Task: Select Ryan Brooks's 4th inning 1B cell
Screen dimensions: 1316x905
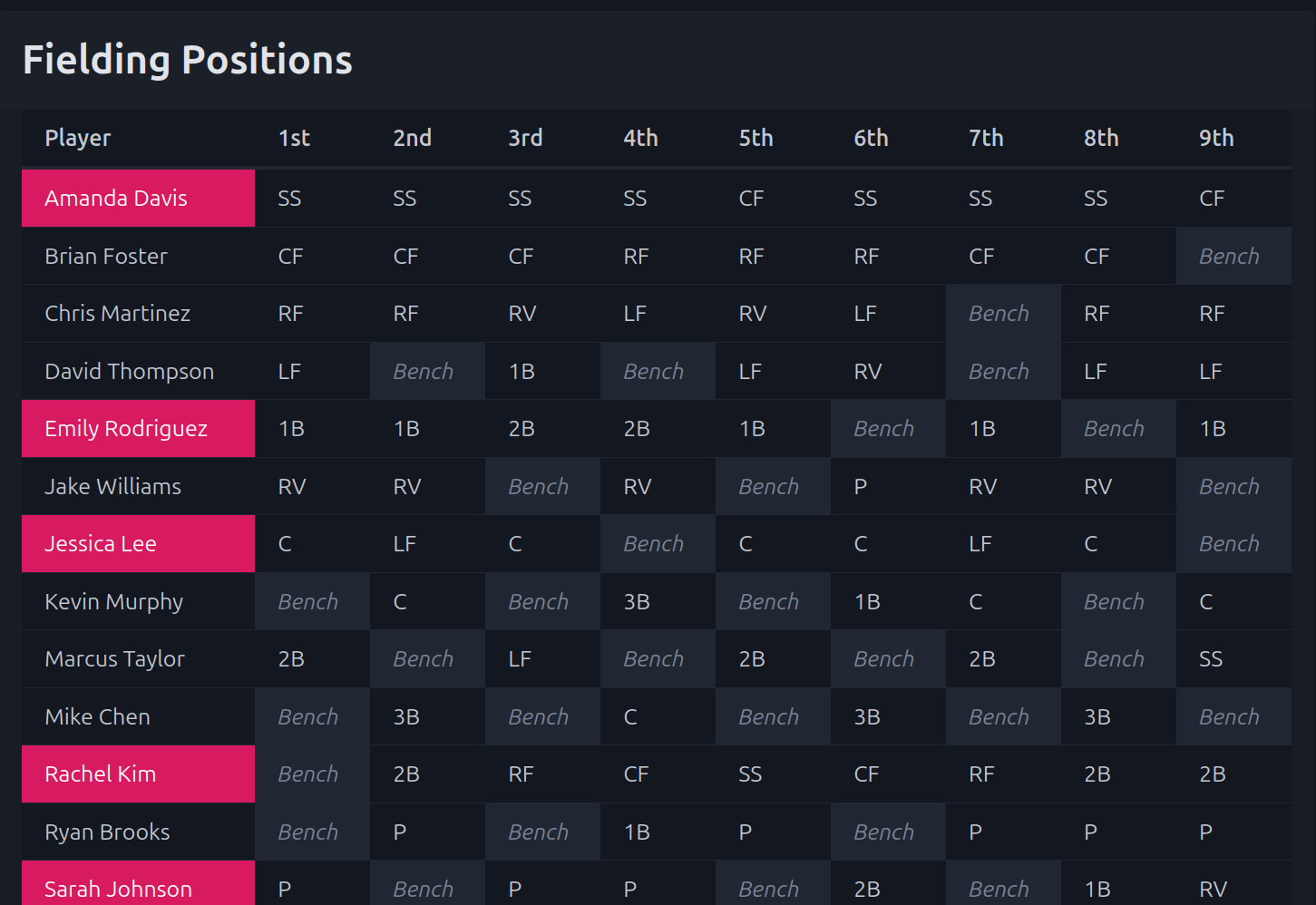Action: click(657, 832)
